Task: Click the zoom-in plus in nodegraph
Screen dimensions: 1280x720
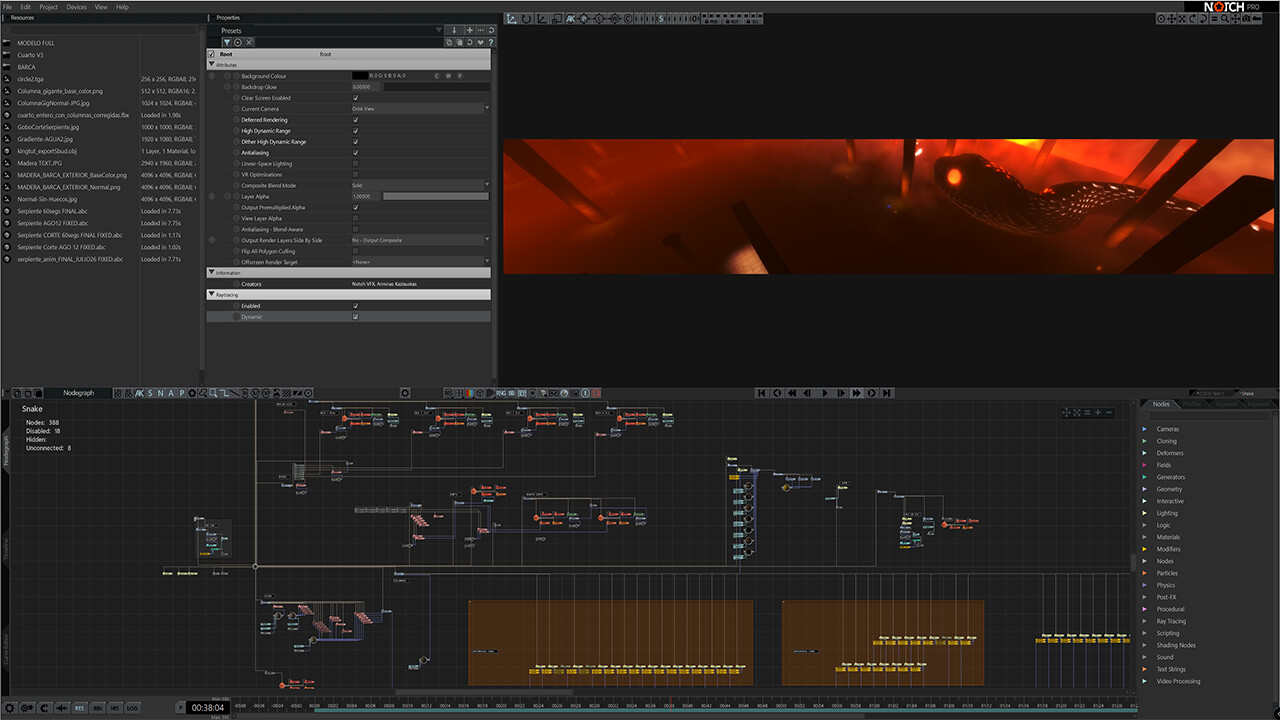Action: coord(1097,412)
